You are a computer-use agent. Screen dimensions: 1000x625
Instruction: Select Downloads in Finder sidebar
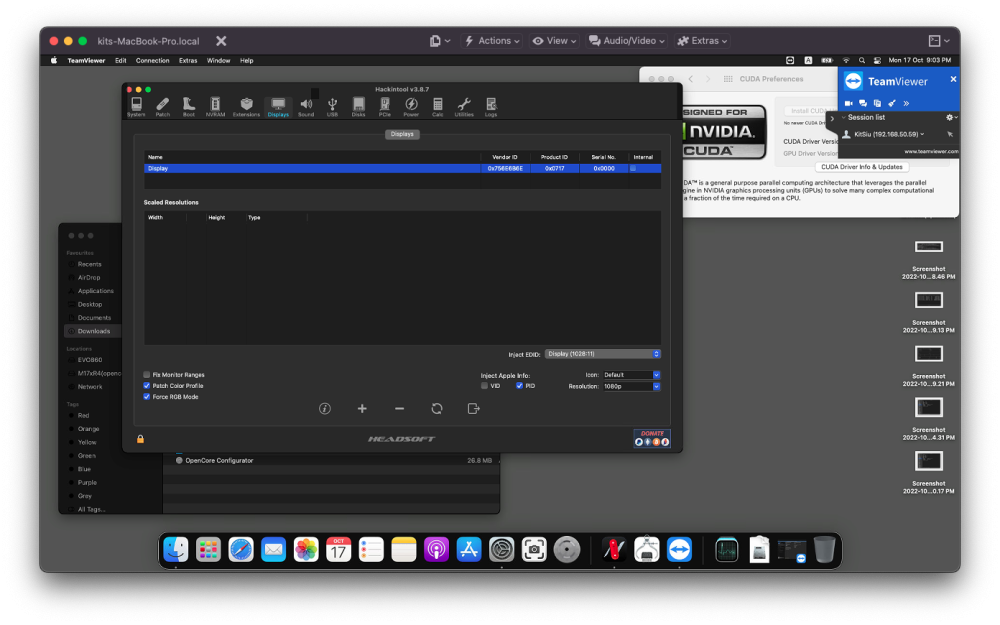pyautogui.click(x=93, y=331)
